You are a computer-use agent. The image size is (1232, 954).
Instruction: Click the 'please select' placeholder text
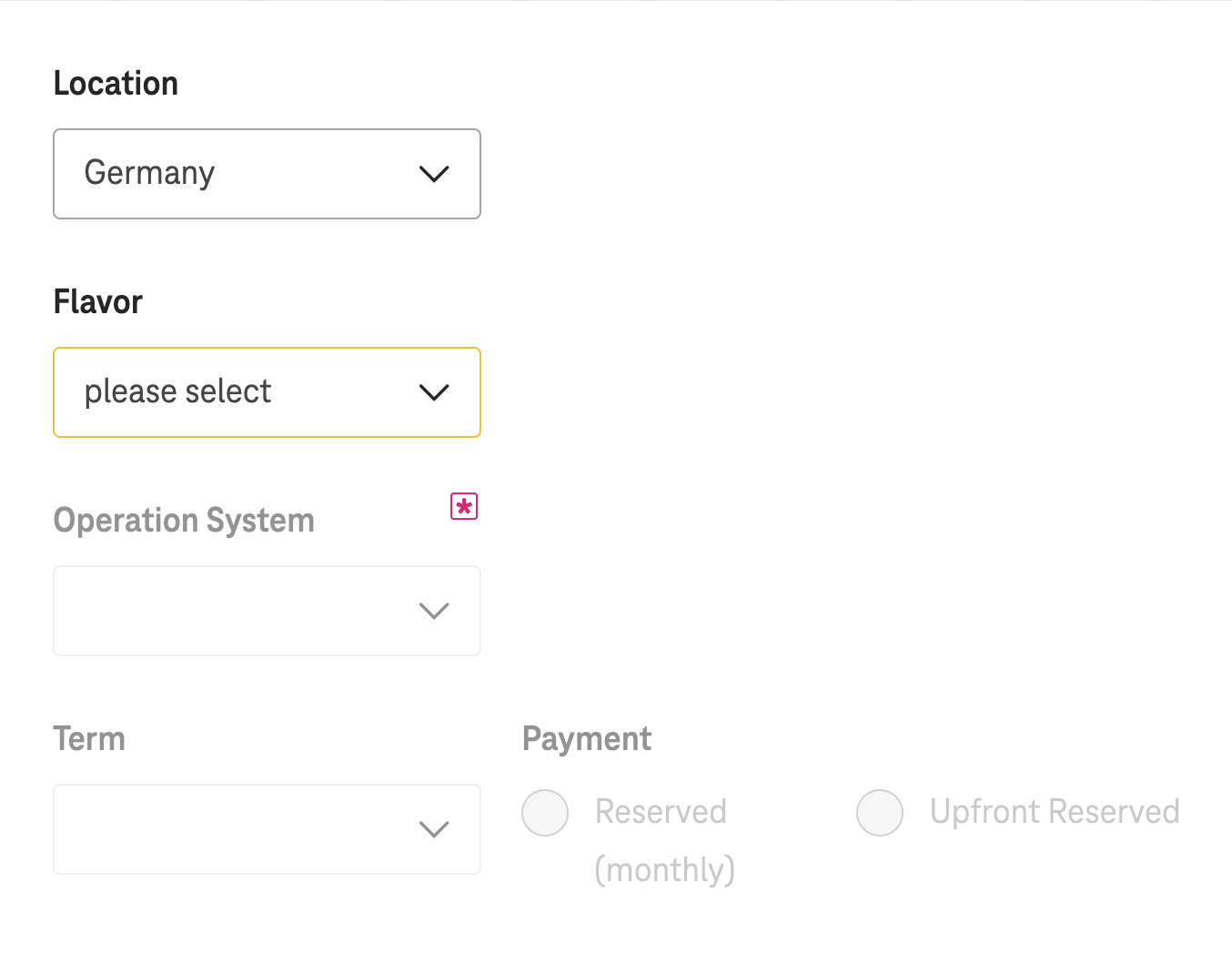(177, 391)
